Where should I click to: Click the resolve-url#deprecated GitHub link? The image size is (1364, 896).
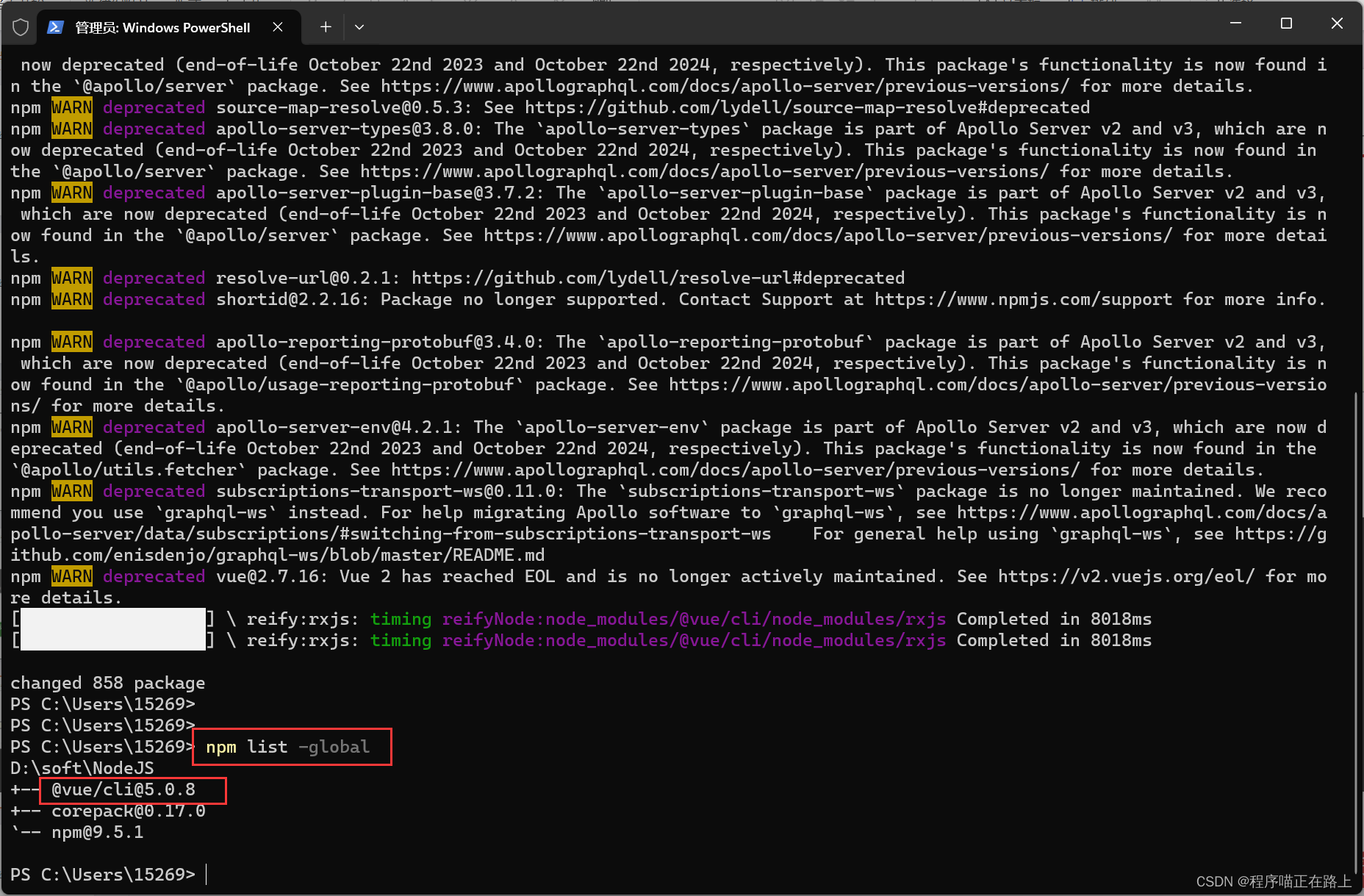(658, 278)
